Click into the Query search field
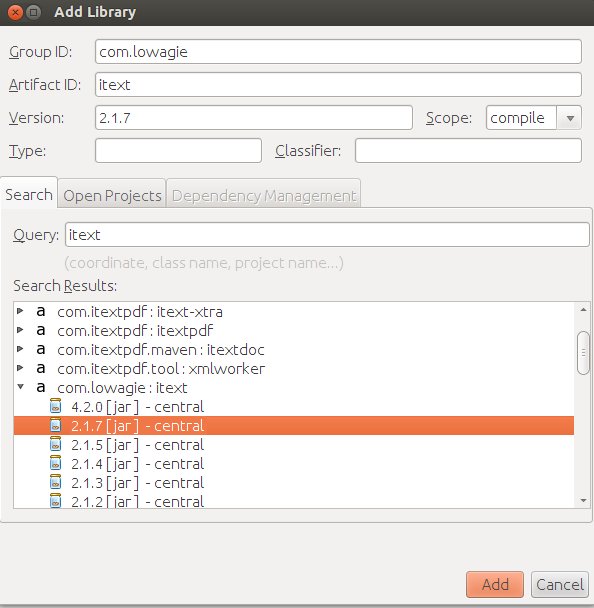The image size is (594, 608). [327, 235]
